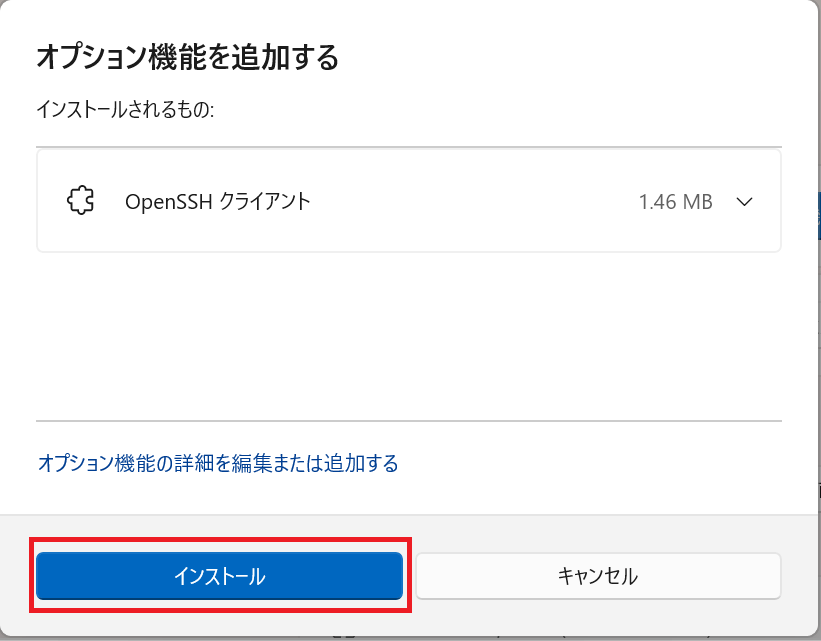Click the 1.46 MB size label
The height and width of the screenshot is (641, 821).
coord(675,202)
